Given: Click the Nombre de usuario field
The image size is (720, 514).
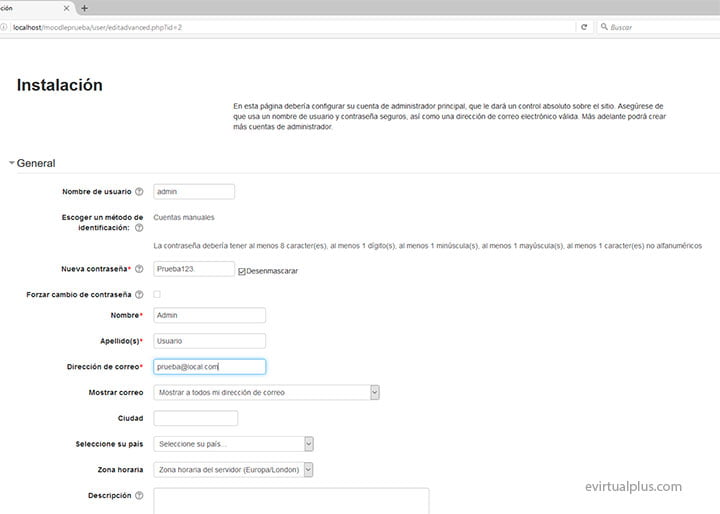Looking at the screenshot, I should pyautogui.click(x=194, y=192).
